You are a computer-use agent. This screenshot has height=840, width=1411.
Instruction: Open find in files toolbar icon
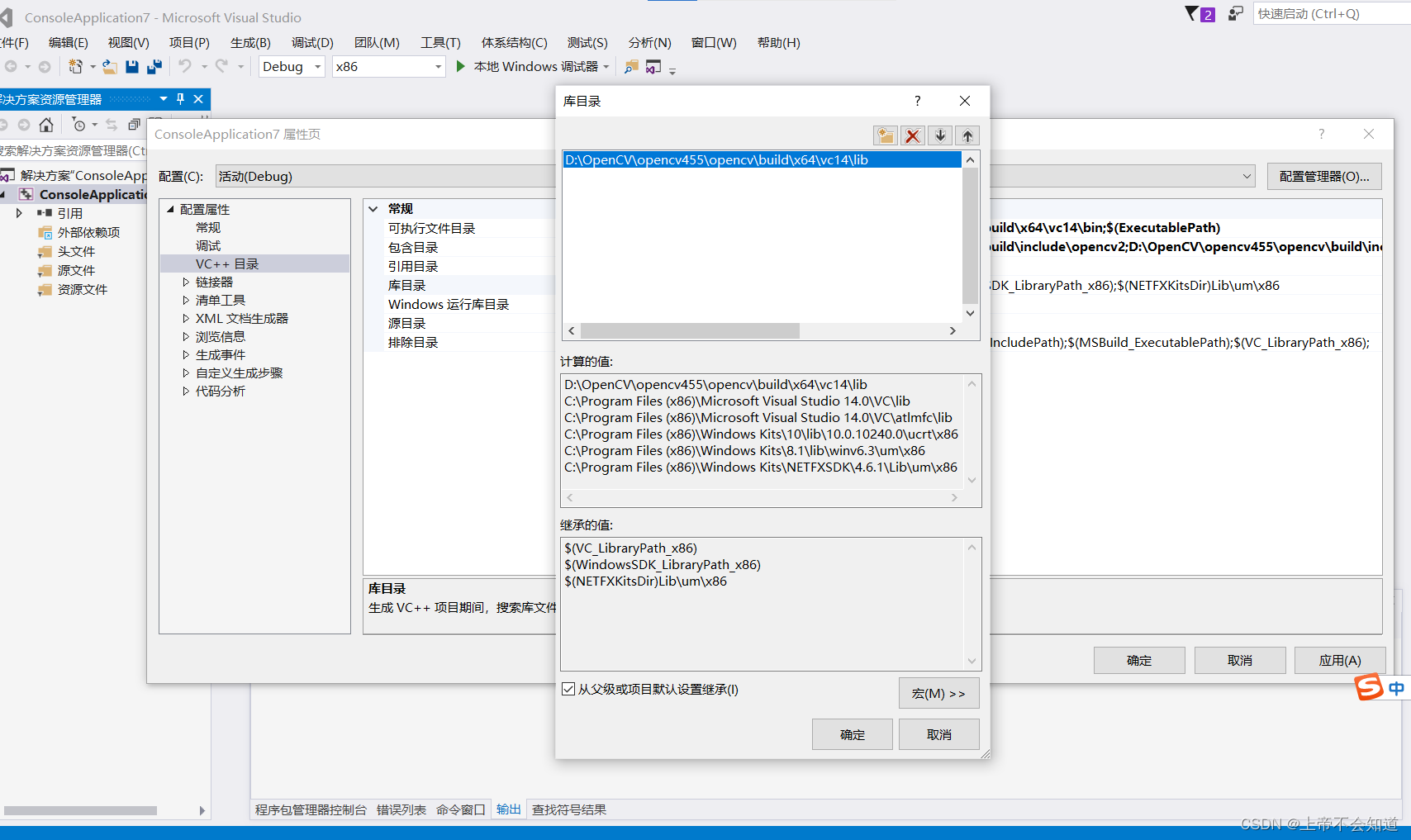631,67
